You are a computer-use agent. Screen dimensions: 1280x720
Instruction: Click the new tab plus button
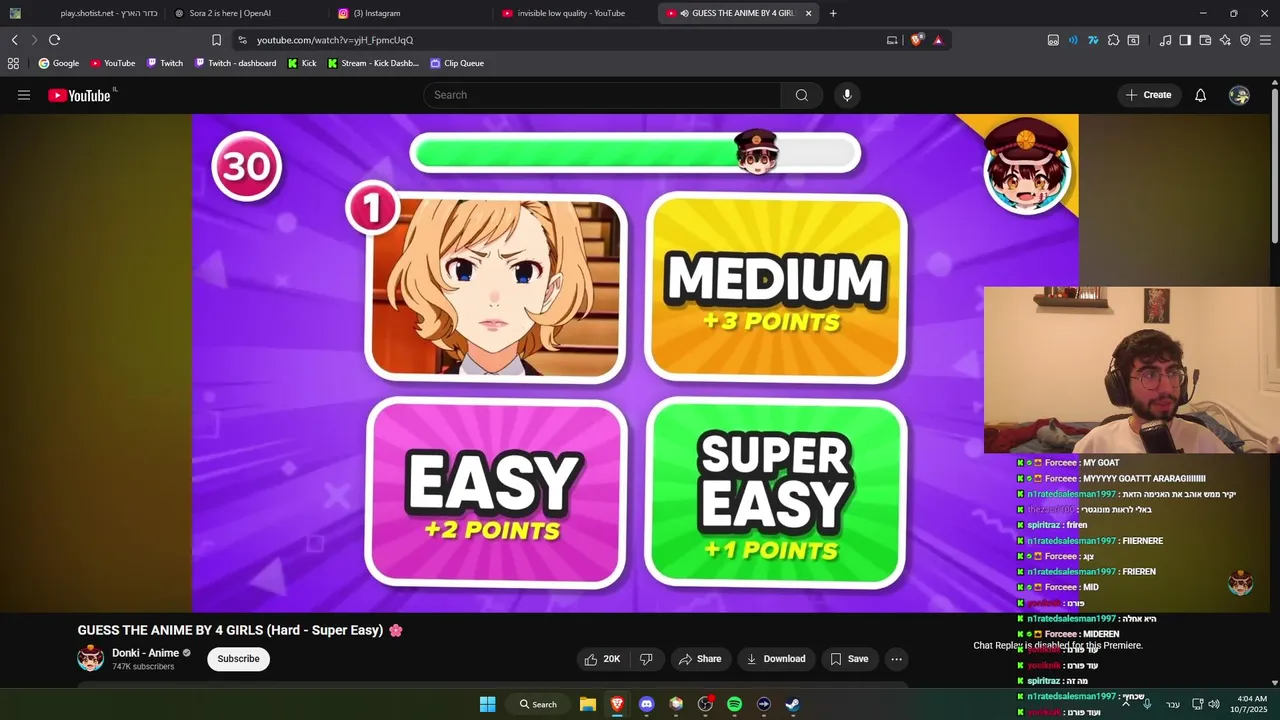coord(833,13)
